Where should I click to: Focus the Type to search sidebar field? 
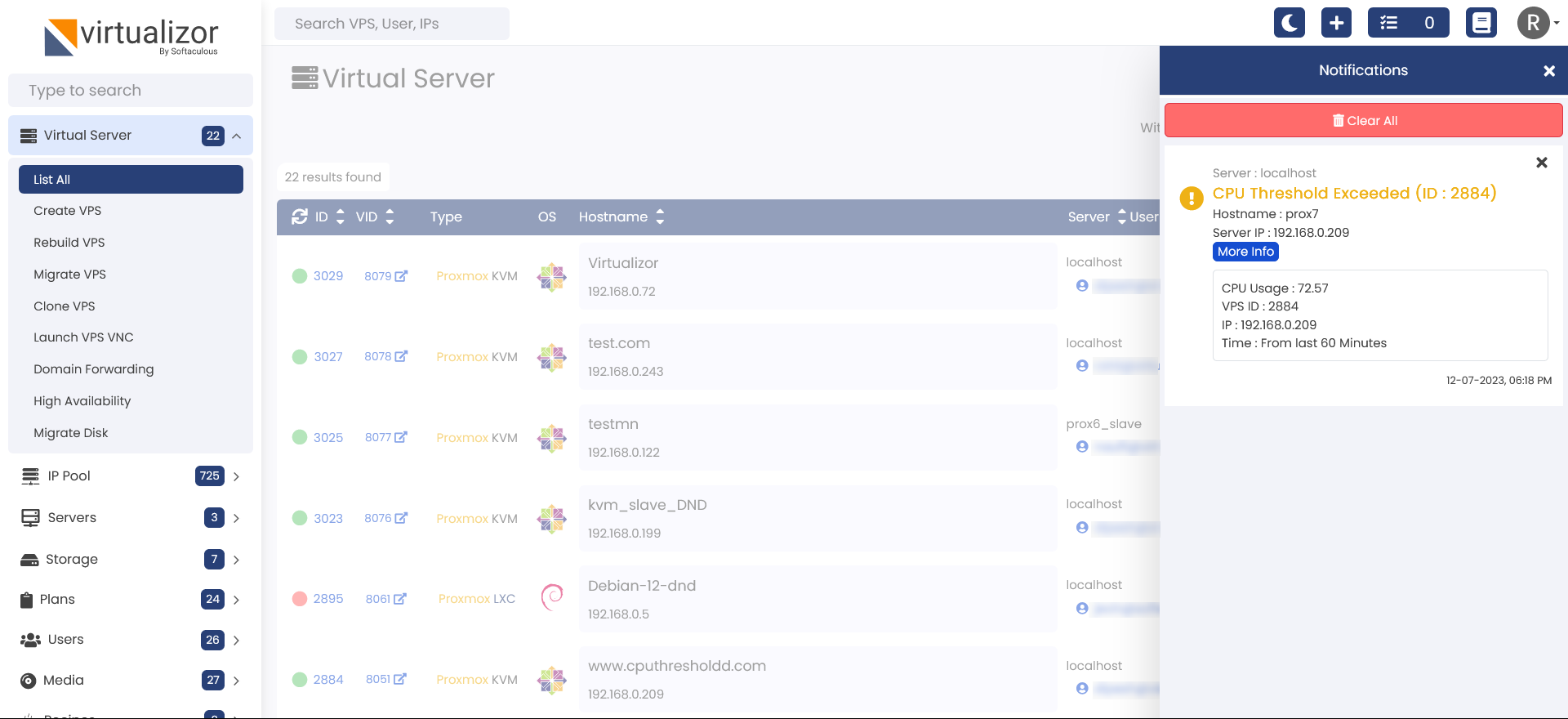pyautogui.click(x=131, y=91)
